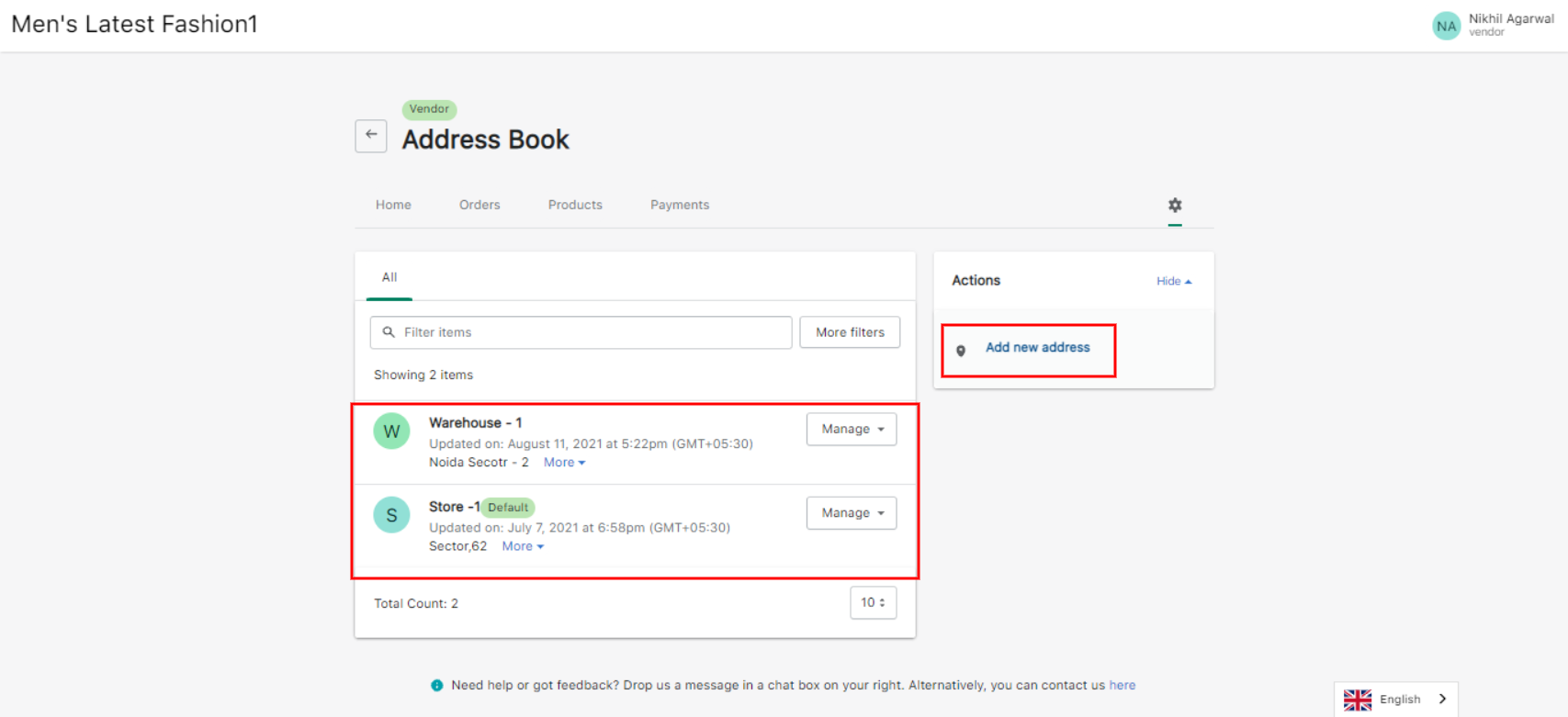Click the NA user avatar
Screen dimensions: 1568x717
[1447, 26]
